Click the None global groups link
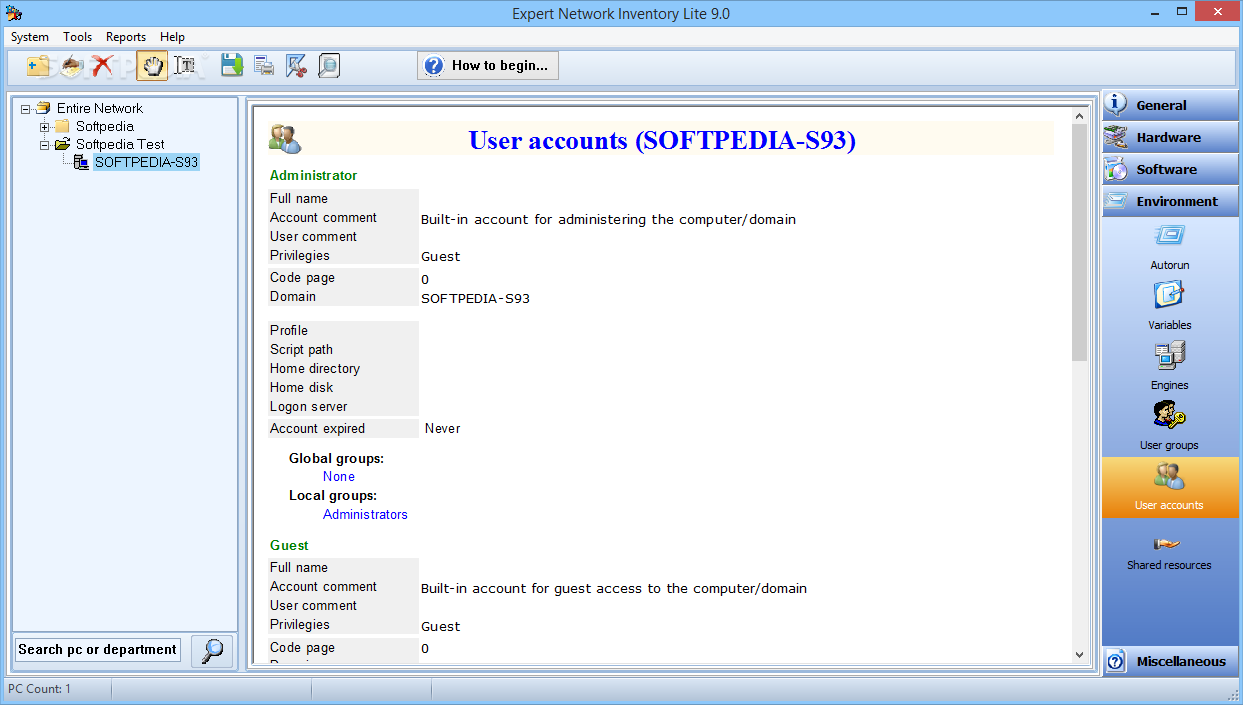 coord(339,477)
